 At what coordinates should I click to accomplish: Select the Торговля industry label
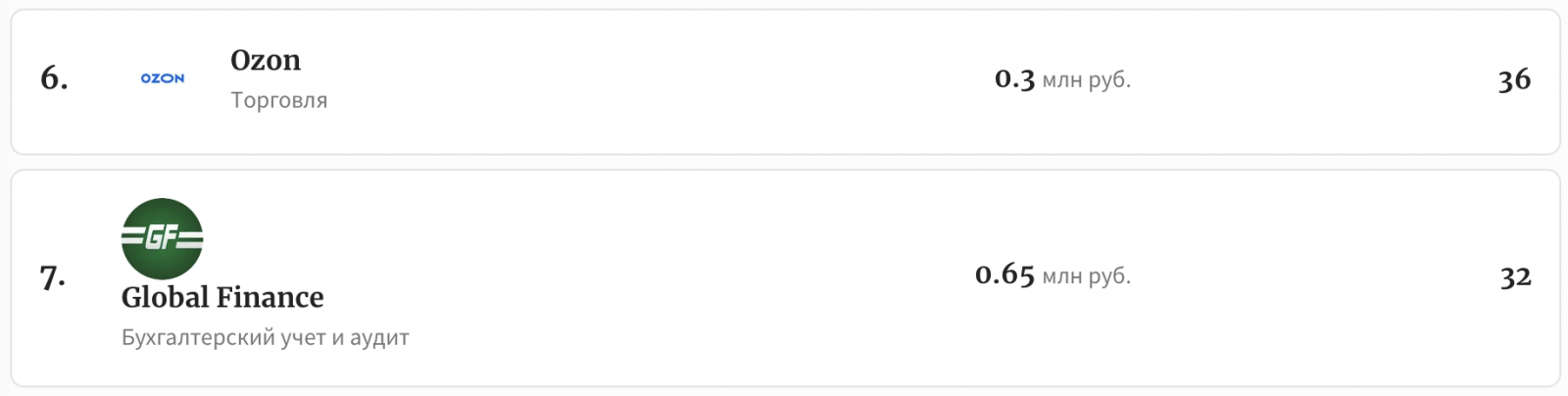click(279, 100)
